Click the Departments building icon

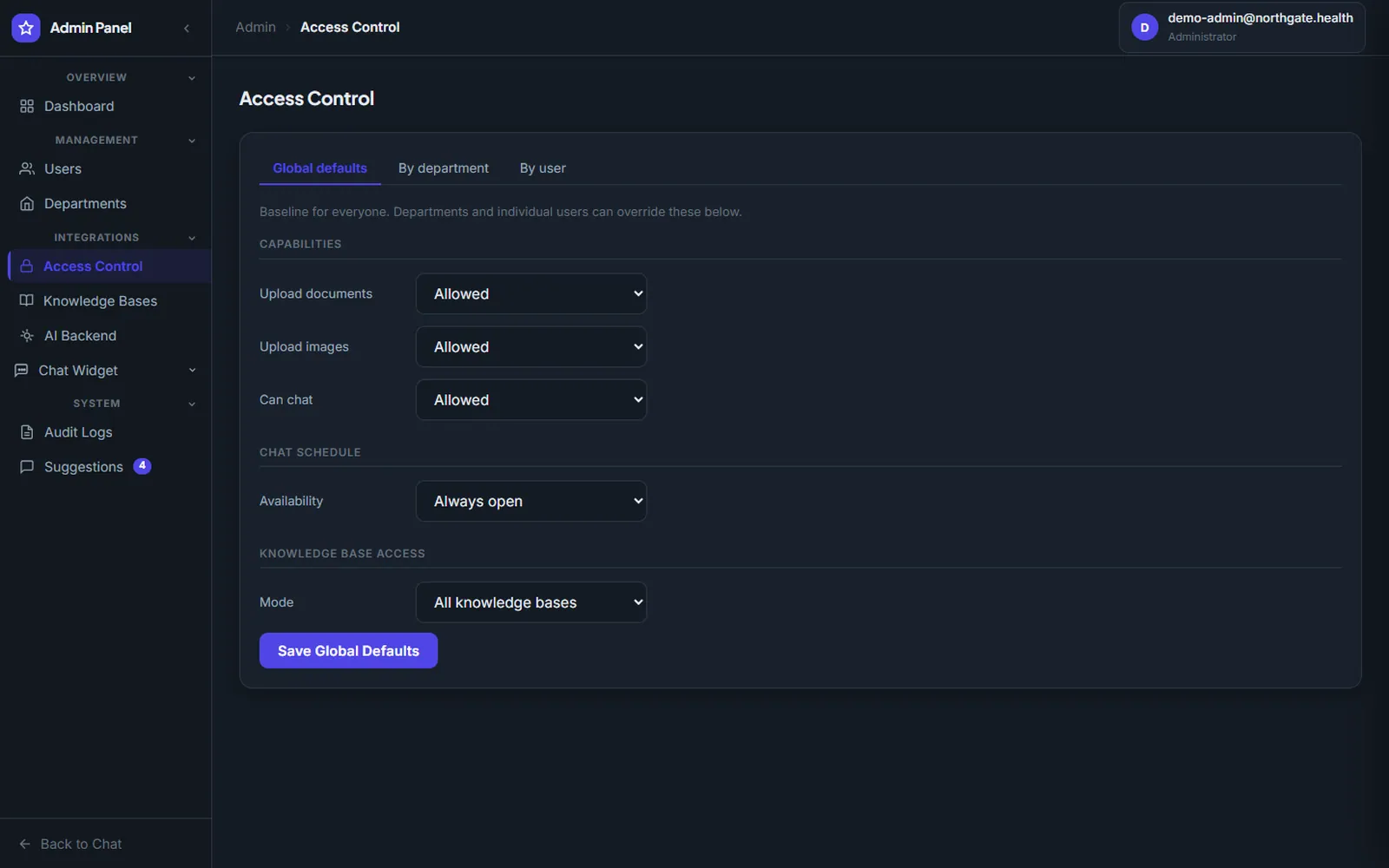click(27, 203)
